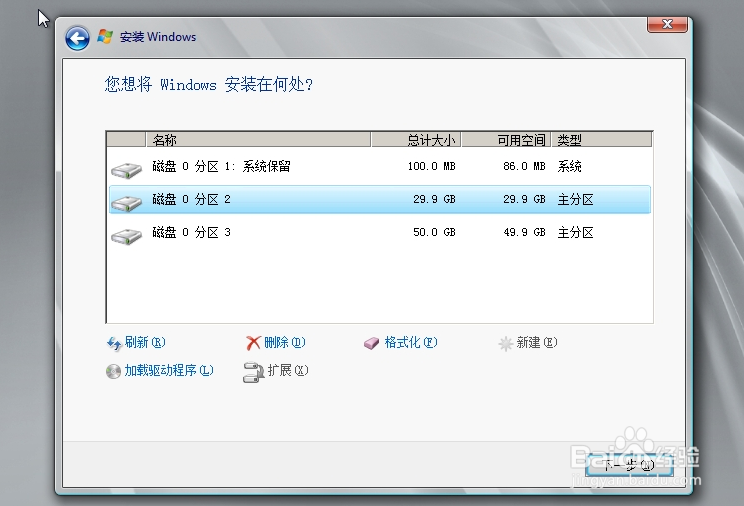Click the 系统 type cell
Image resolution: width=744 pixels, height=506 pixels.
tap(569, 167)
